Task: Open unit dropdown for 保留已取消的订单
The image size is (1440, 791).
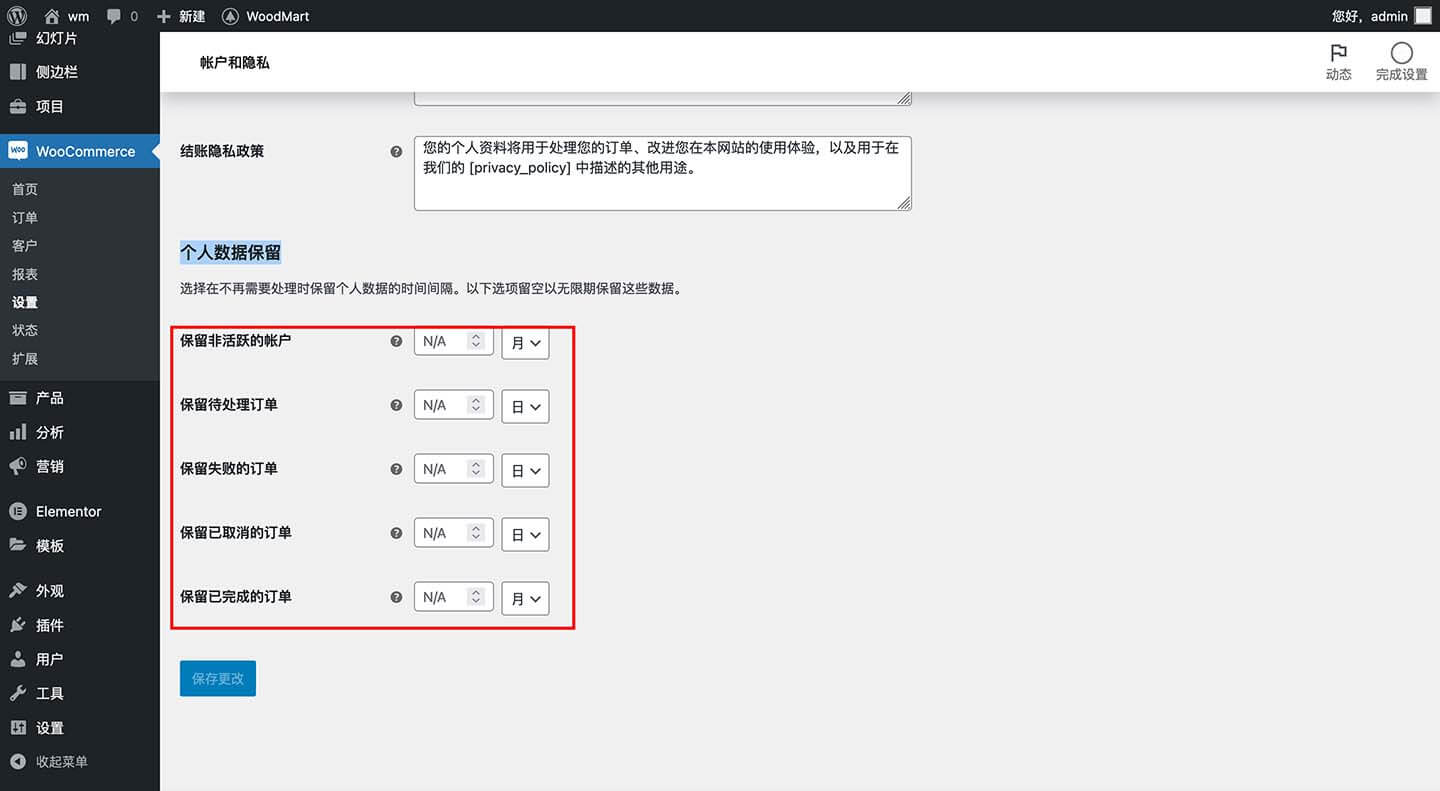Action: [x=525, y=535]
